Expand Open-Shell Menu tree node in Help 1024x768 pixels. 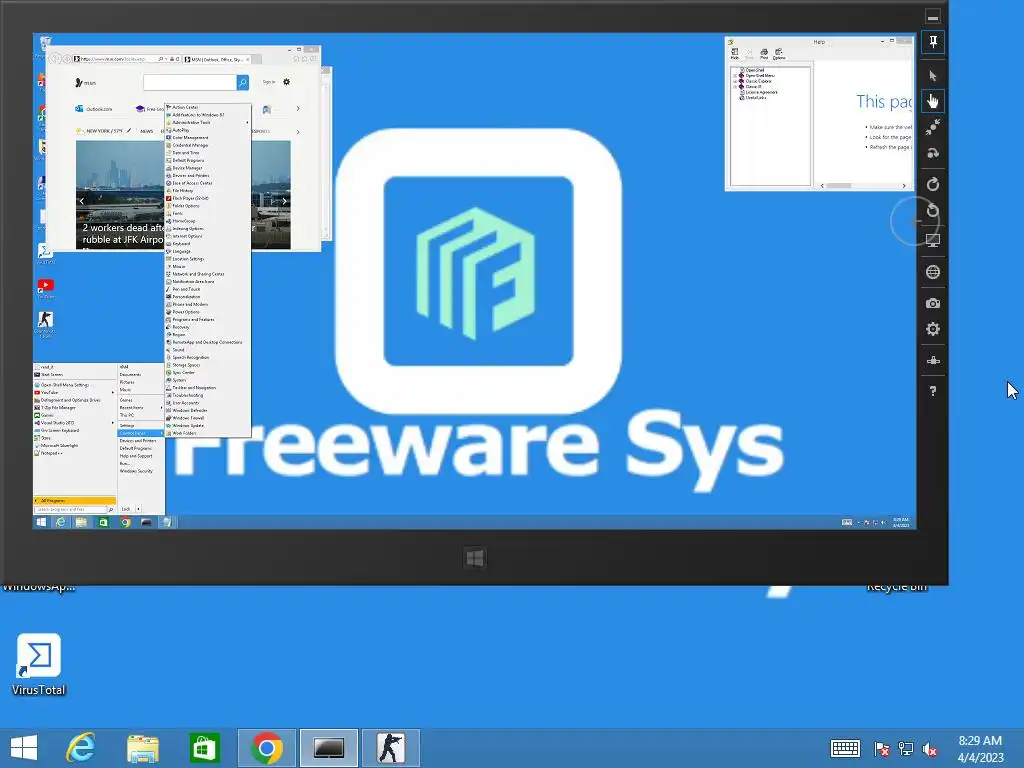point(735,76)
